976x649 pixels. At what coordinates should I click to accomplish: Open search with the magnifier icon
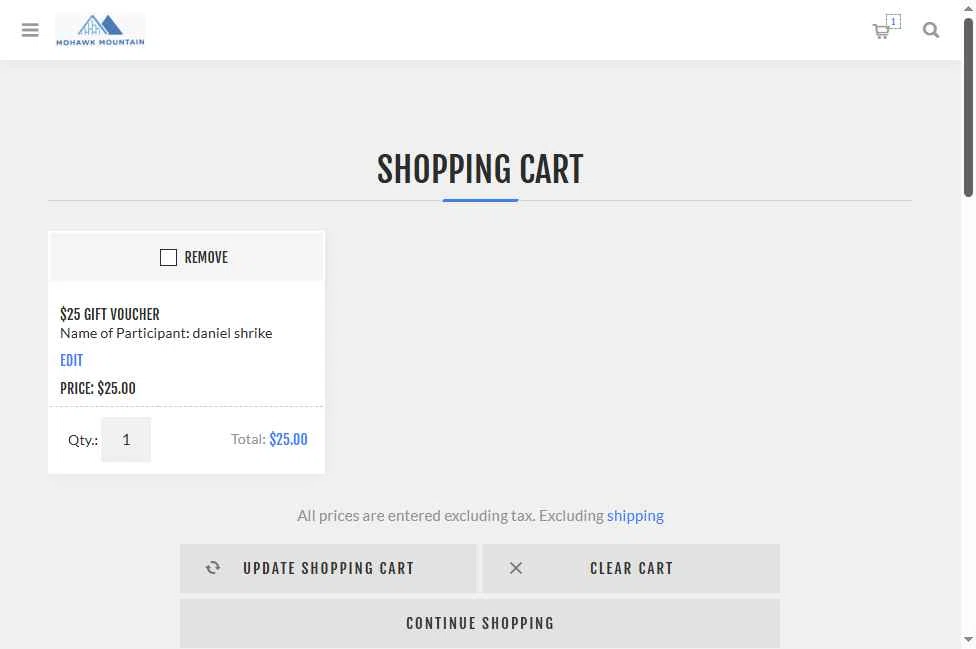pyautogui.click(x=931, y=30)
